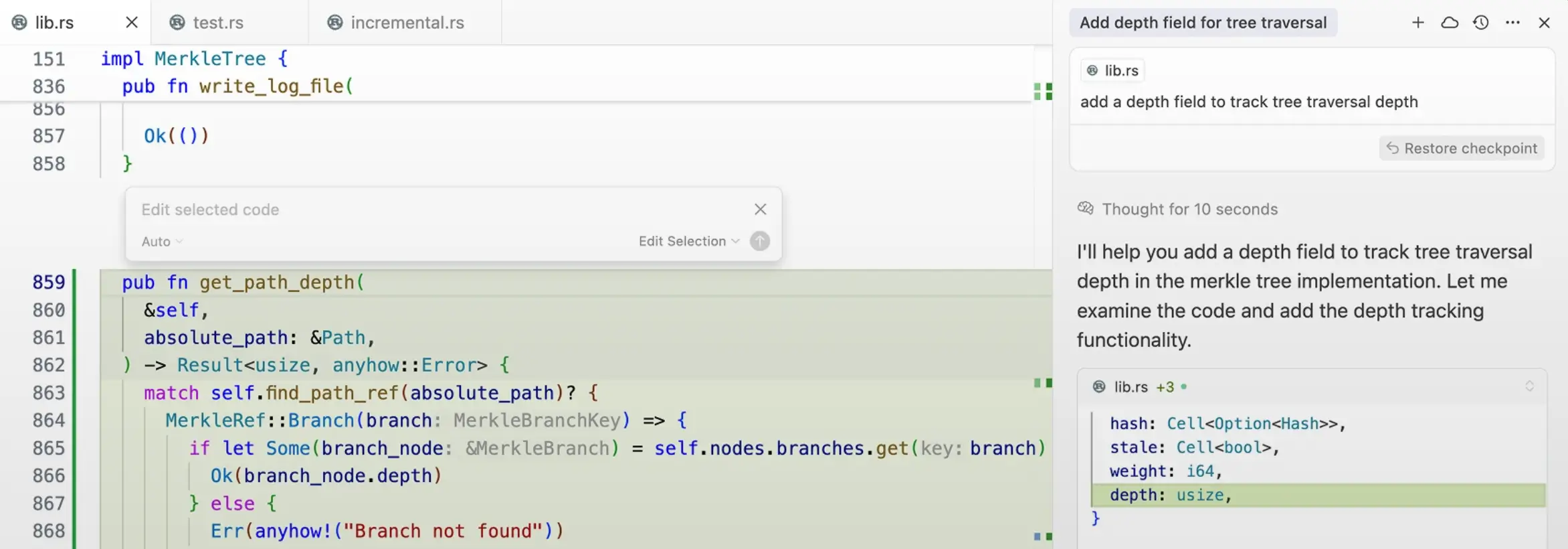Close the inline Edit selected code box
The width and height of the screenshot is (1568, 549).
761,210
